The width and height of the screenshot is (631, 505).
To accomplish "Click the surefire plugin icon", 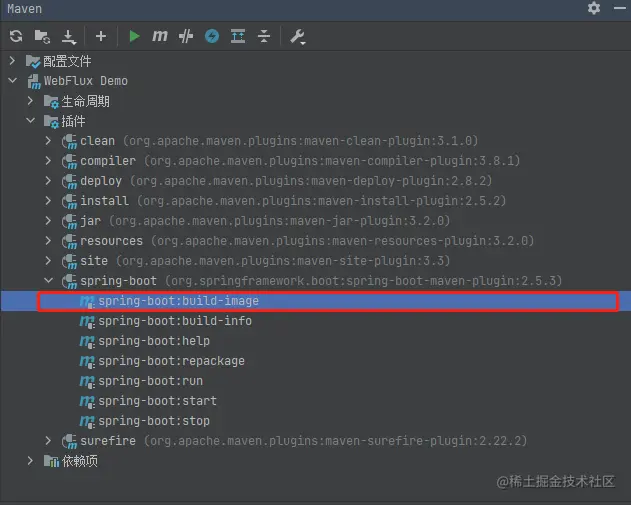I will (x=69, y=441).
